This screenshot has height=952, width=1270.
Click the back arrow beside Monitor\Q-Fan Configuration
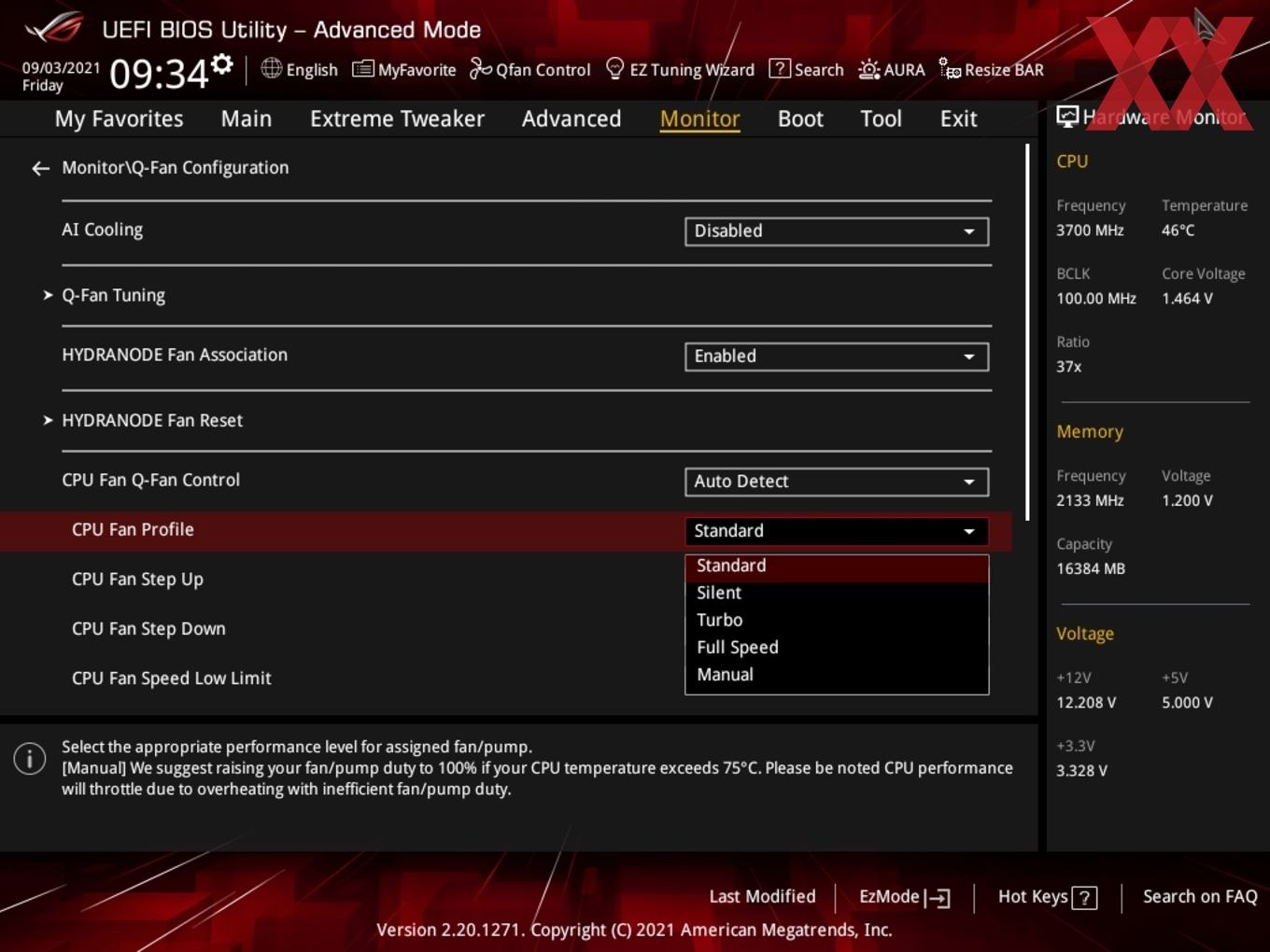tap(40, 168)
